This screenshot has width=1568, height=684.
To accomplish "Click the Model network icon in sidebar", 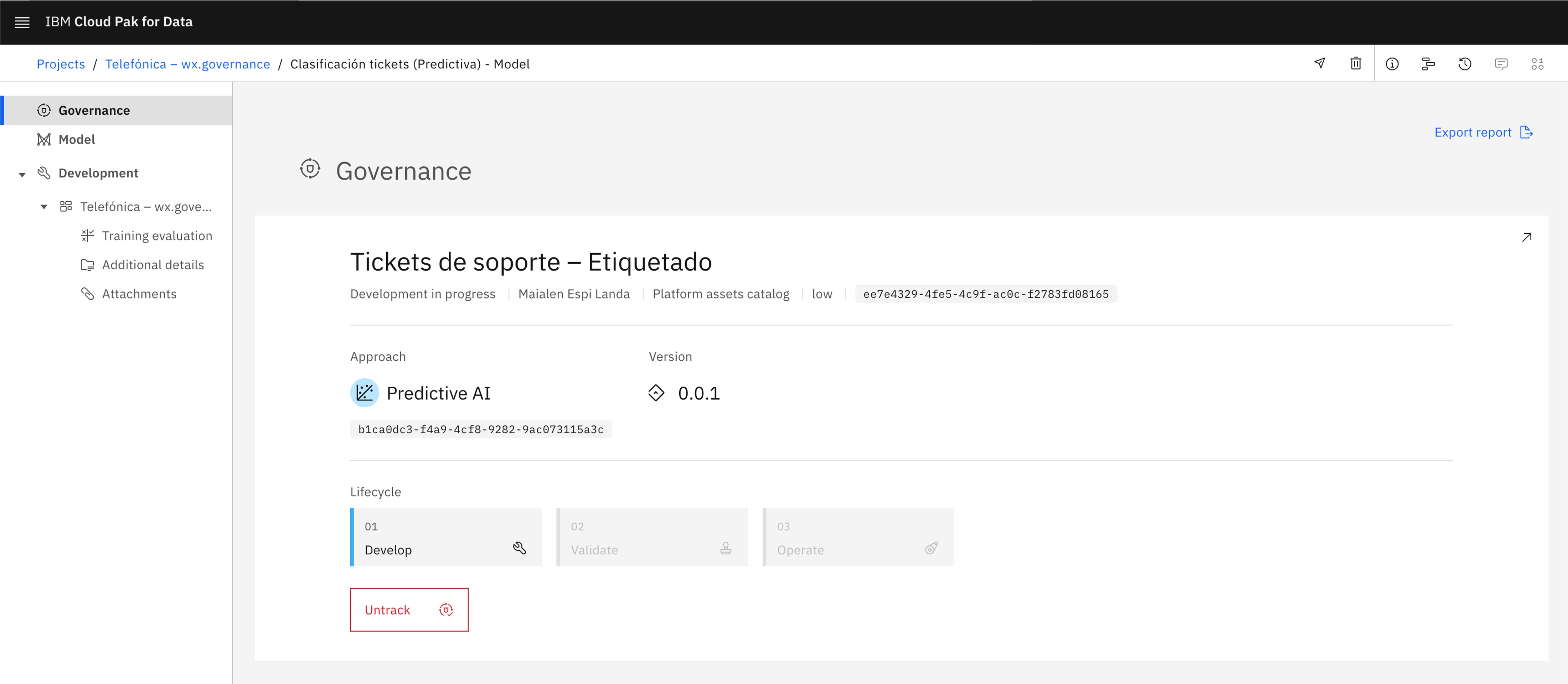I will tap(44, 139).
